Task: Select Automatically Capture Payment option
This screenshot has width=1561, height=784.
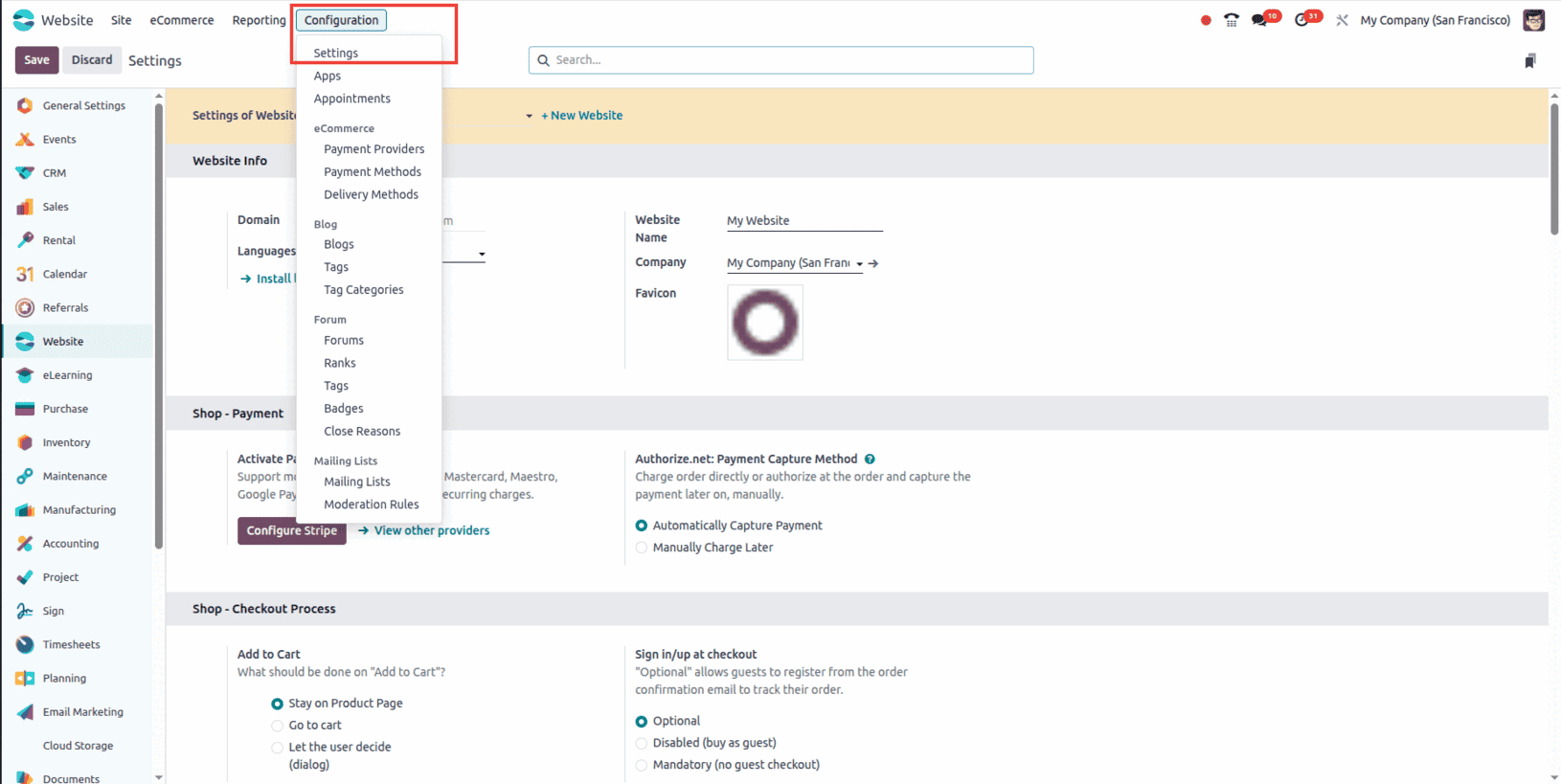Action: click(x=642, y=526)
